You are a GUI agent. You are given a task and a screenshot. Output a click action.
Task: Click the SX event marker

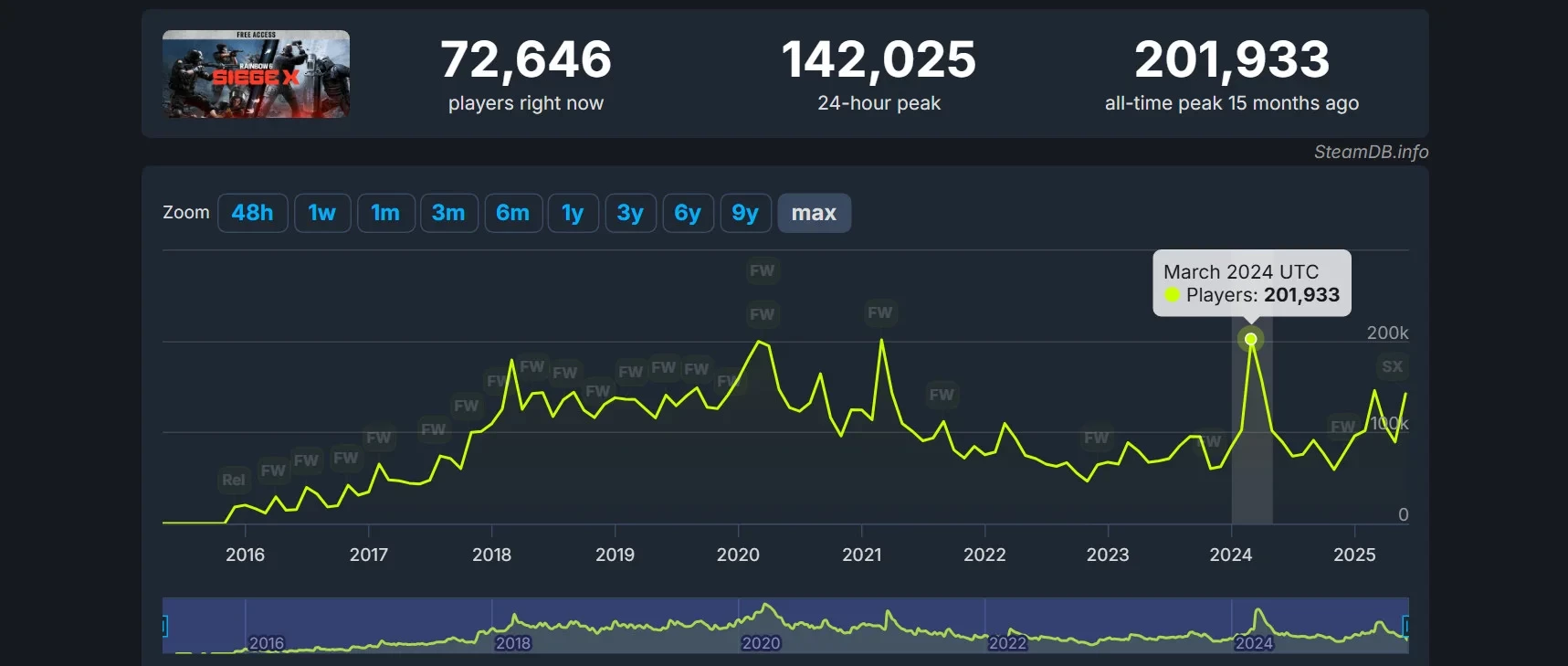(1392, 366)
